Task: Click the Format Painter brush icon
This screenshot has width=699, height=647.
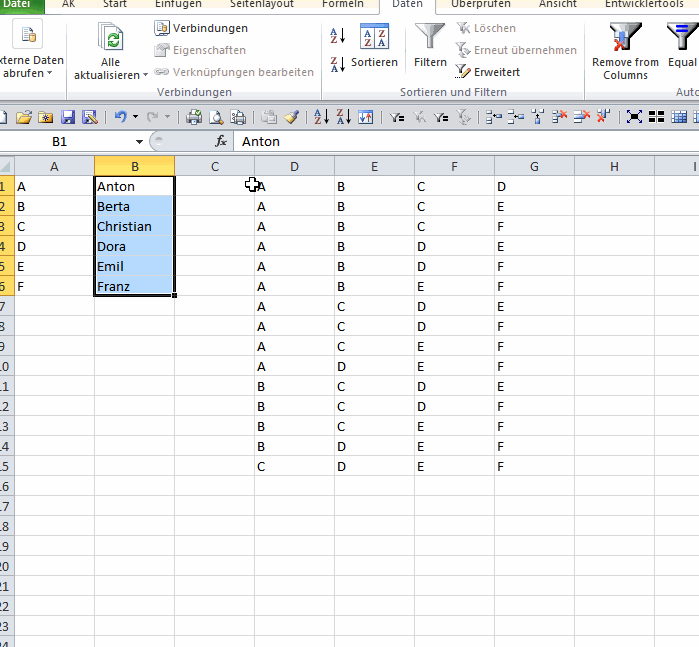Action: (x=292, y=117)
